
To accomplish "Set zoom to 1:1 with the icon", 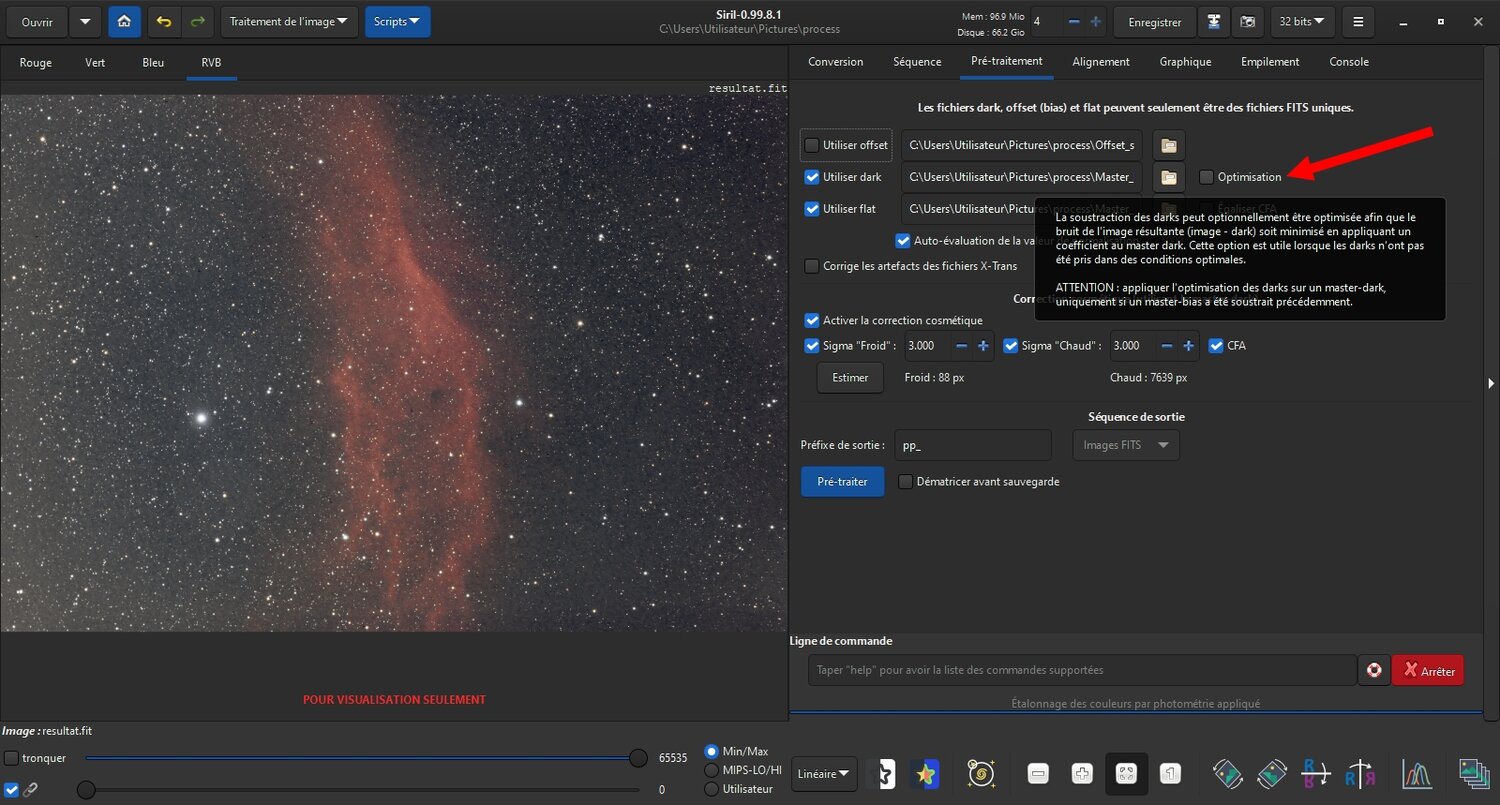I will click(1170, 773).
